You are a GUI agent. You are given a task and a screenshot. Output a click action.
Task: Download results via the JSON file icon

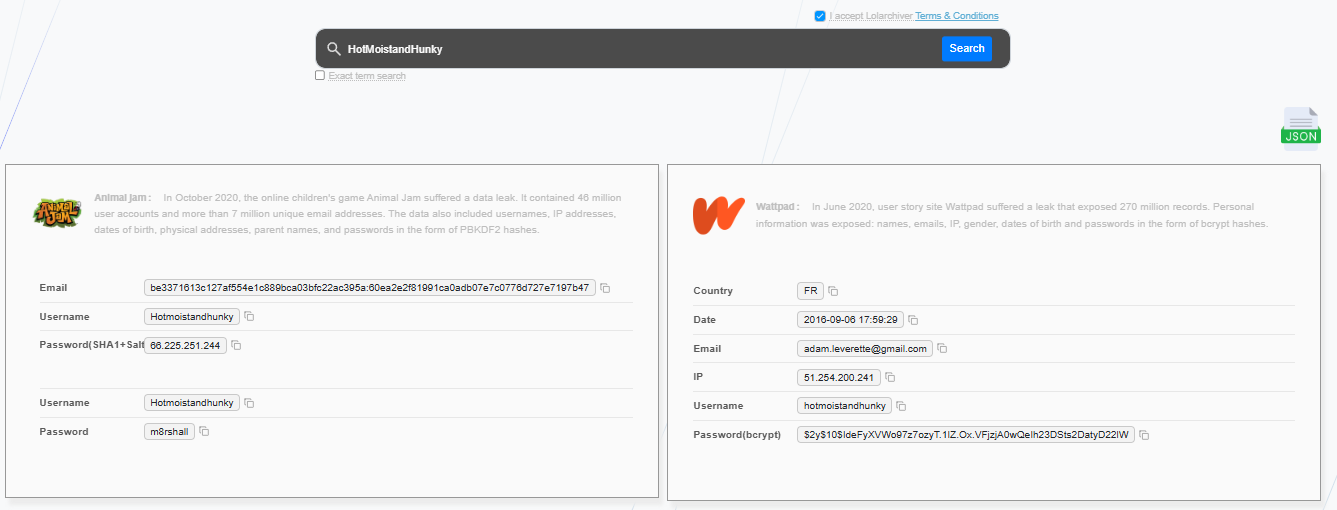(x=1300, y=129)
